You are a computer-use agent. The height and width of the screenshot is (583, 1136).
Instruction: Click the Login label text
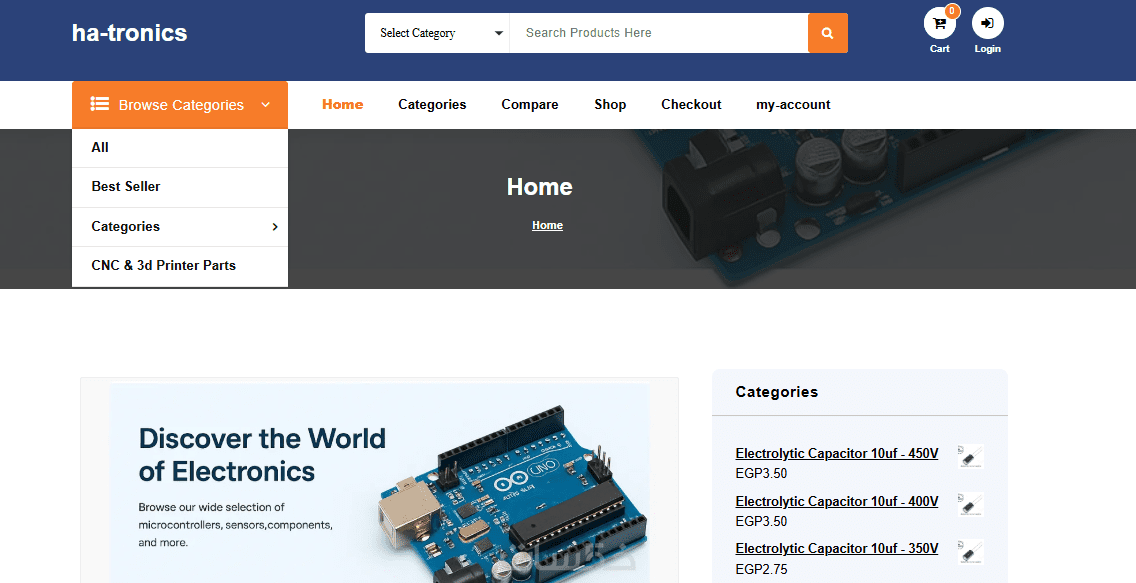point(987,49)
